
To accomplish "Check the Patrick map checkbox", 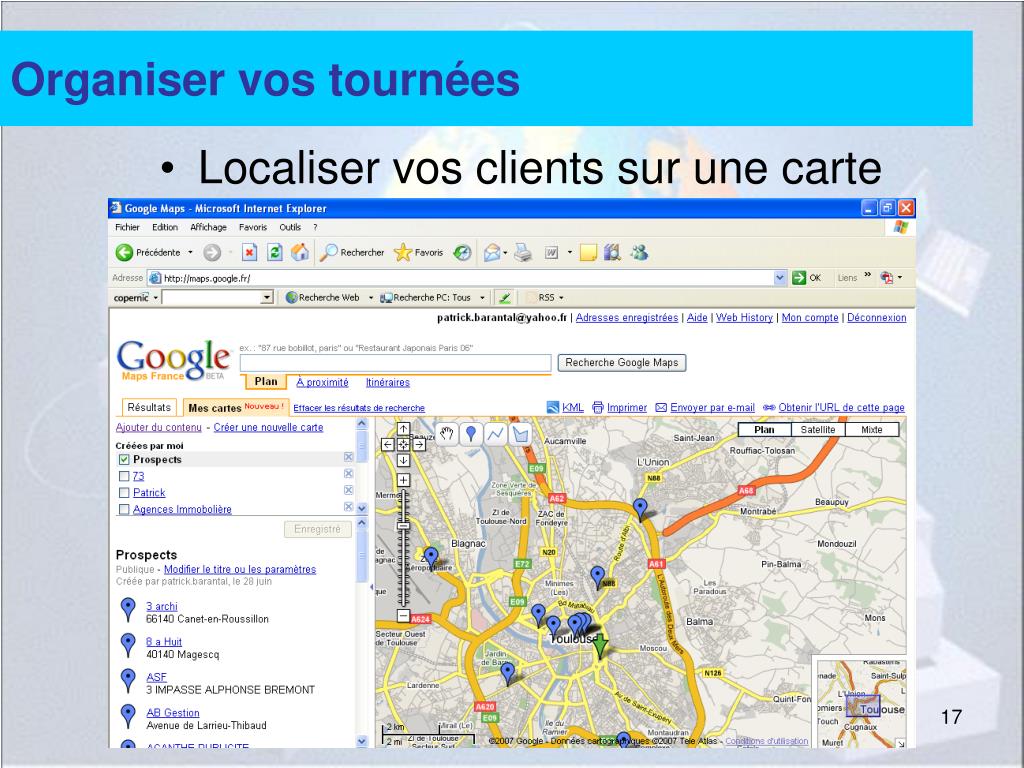I will tap(124, 492).
